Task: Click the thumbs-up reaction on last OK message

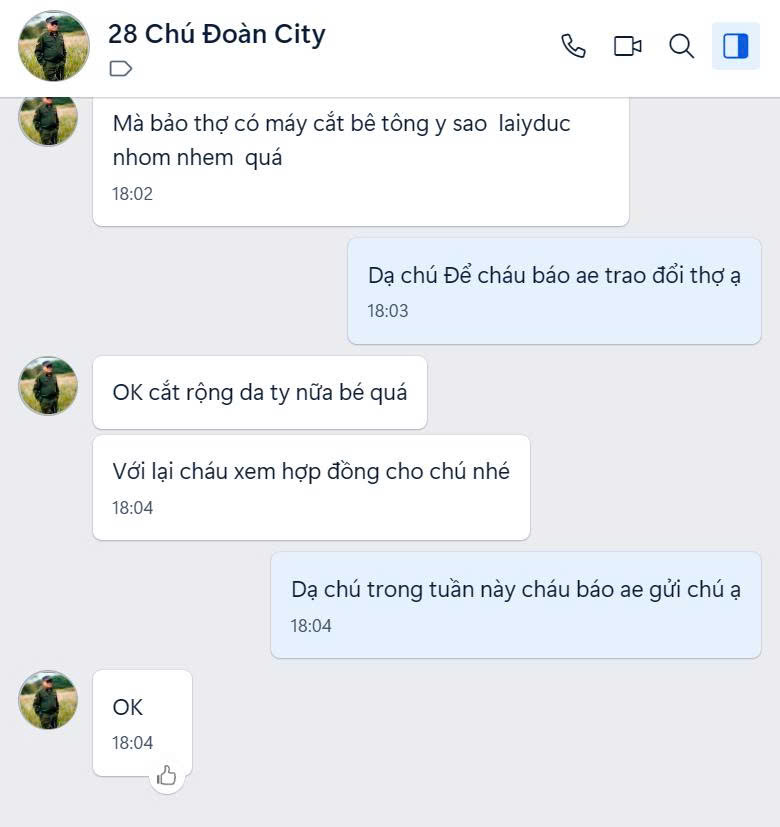Action: [x=167, y=775]
